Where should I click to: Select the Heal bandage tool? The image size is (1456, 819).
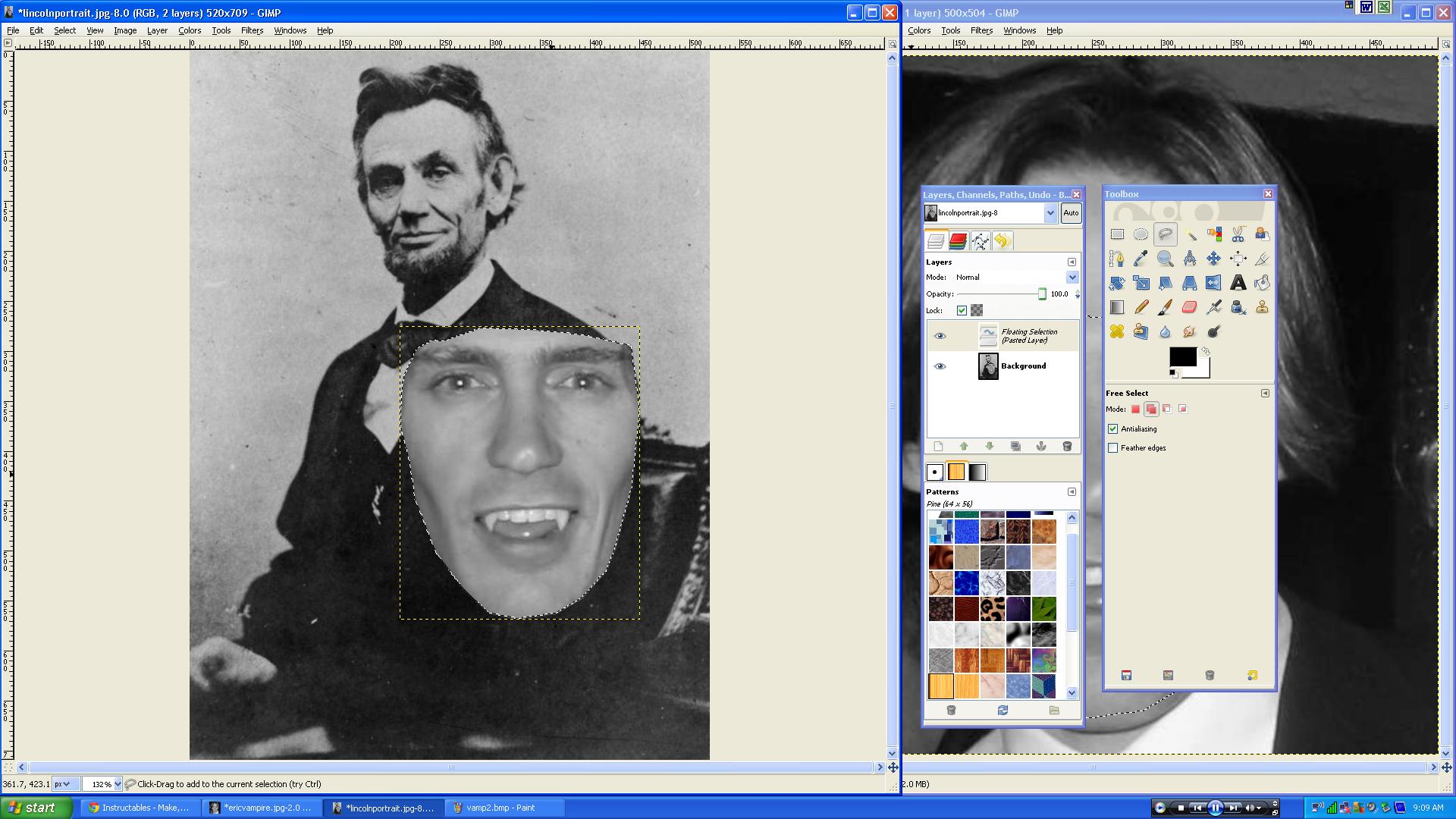1117,331
